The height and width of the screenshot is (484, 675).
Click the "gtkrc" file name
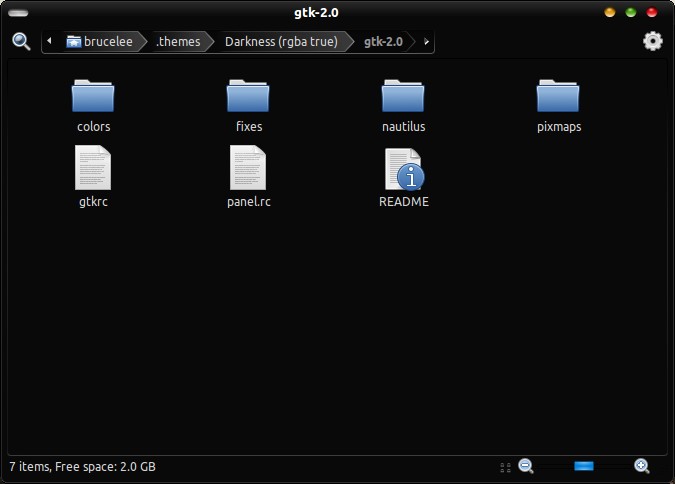pos(93,202)
